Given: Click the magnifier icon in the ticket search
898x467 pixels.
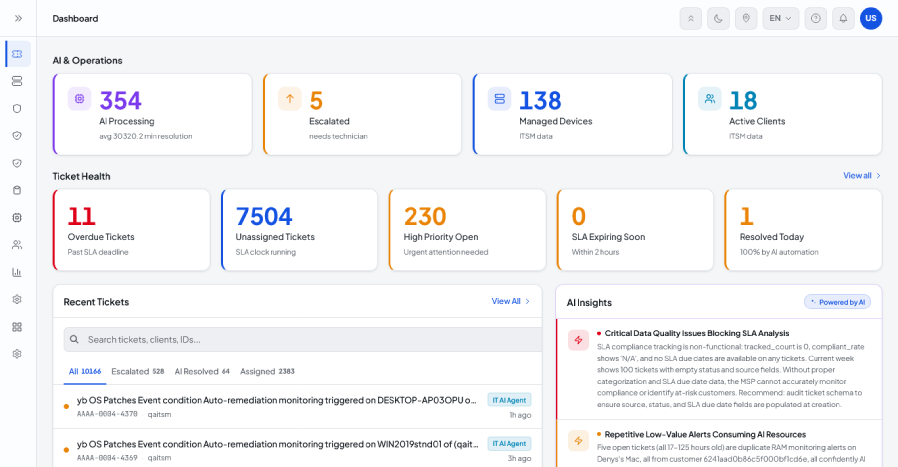Looking at the screenshot, I should coord(74,340).
